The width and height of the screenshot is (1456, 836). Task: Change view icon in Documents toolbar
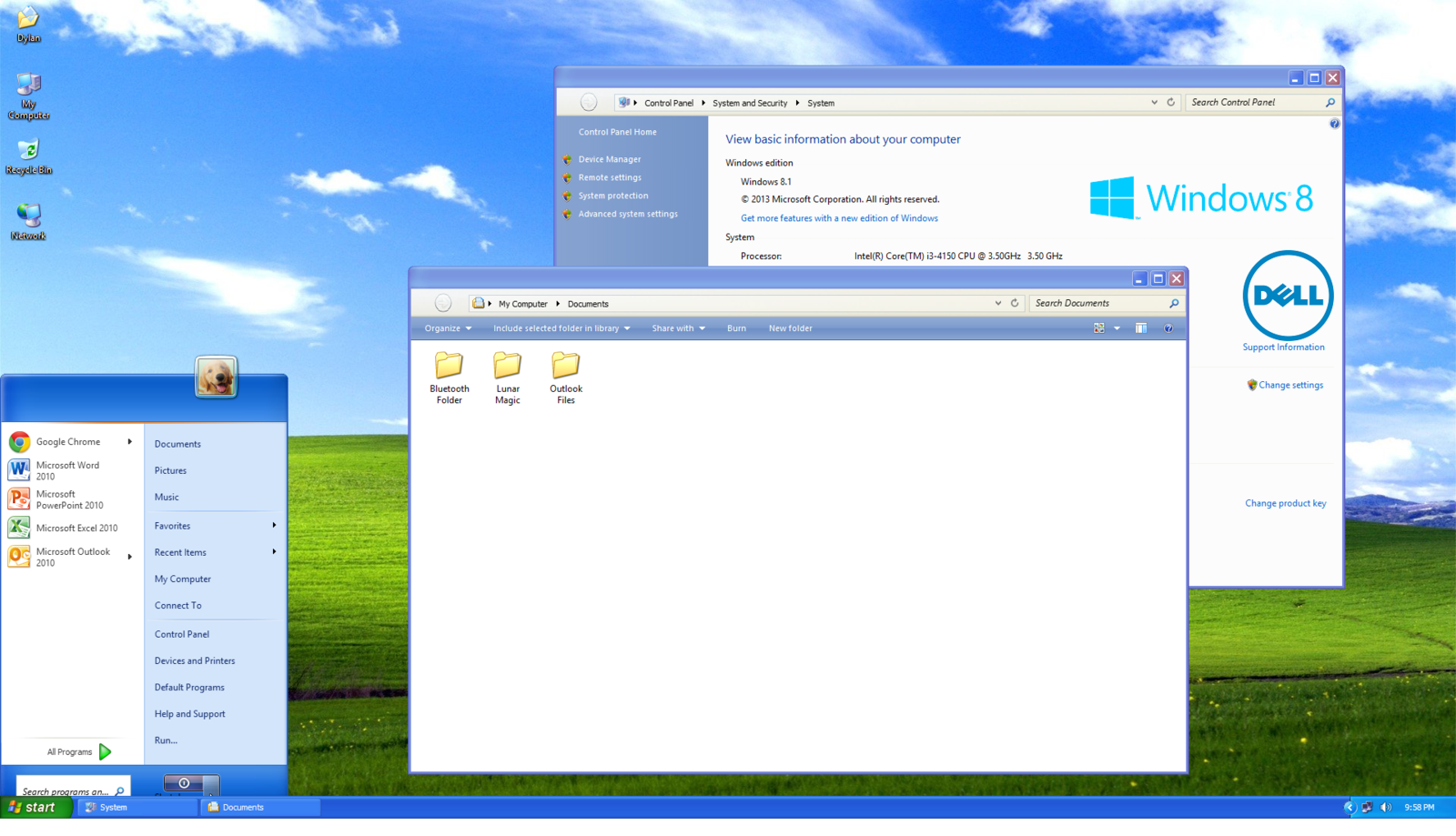[1099, 327]
